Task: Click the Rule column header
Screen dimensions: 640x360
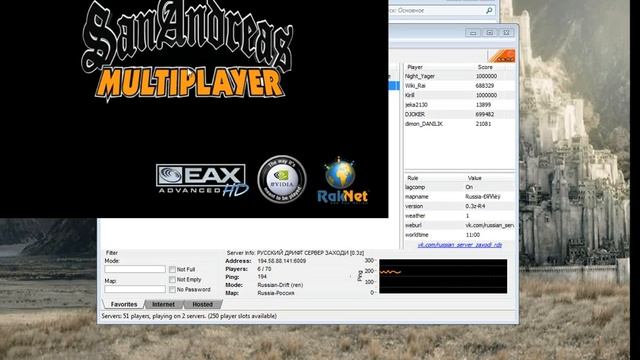Action: click(413, 178)
